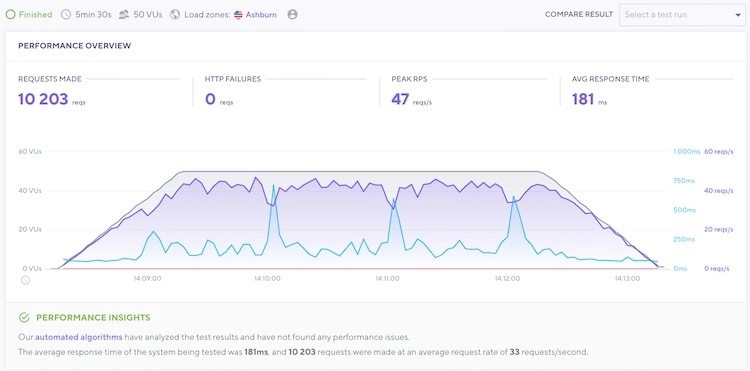The image size is (750, 371).
Task: Open the Select a test run dropdown
Action: pos(682,15)
